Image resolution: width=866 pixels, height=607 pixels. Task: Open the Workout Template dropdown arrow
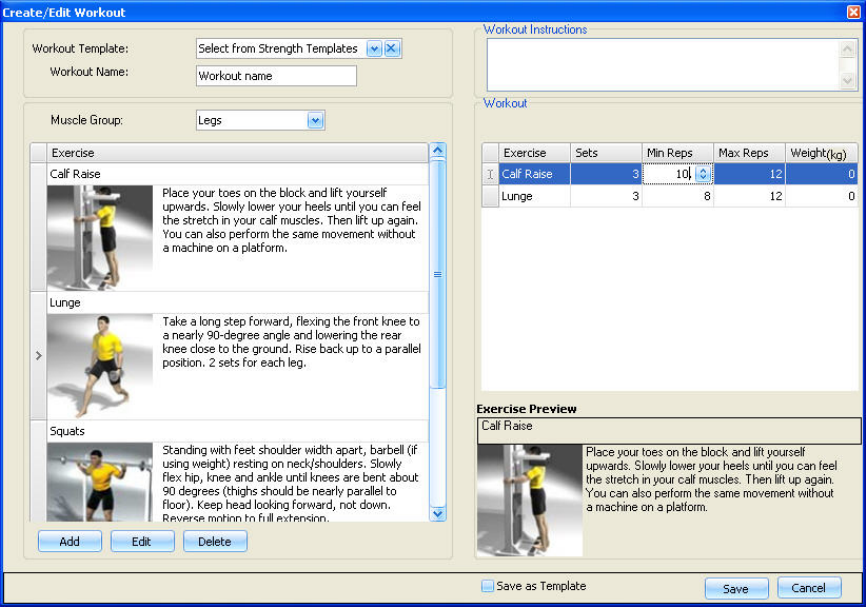pos(374,49)
